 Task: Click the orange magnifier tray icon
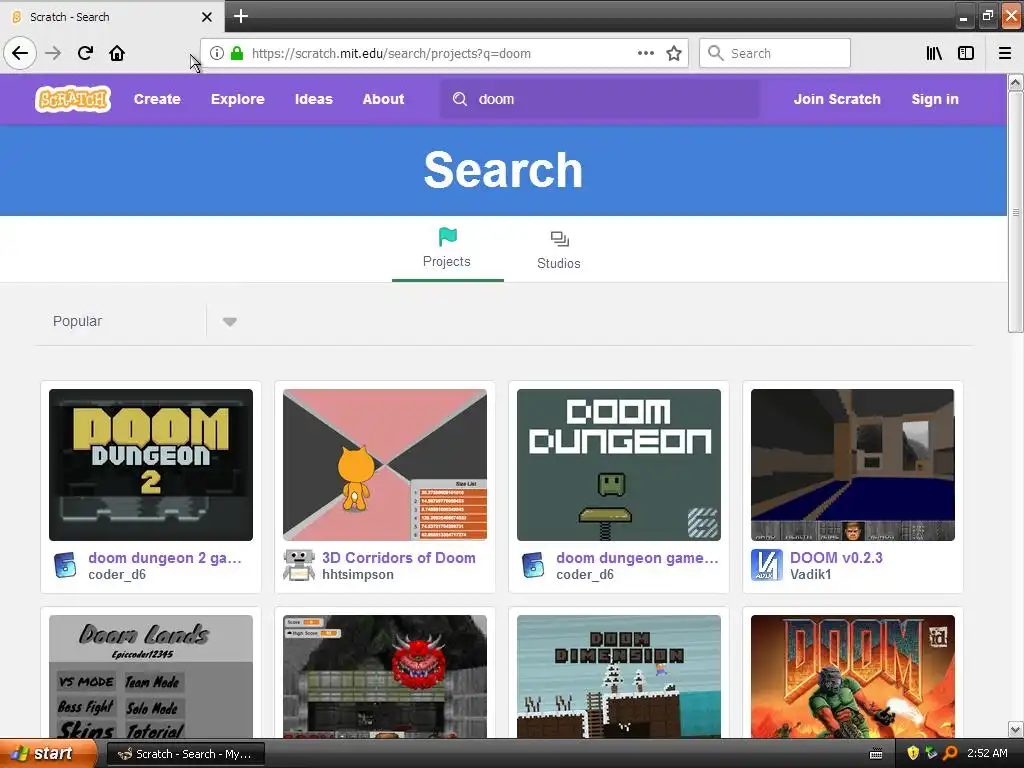(950, 753)
